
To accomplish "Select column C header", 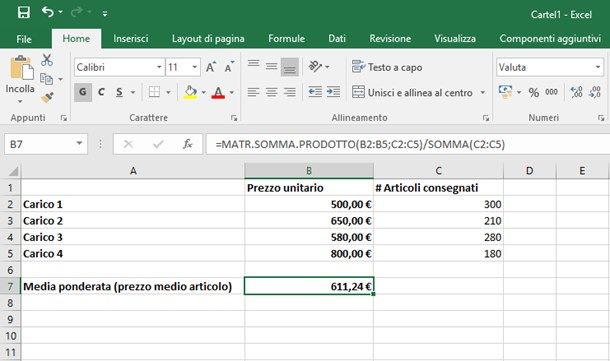I will 438,171.
